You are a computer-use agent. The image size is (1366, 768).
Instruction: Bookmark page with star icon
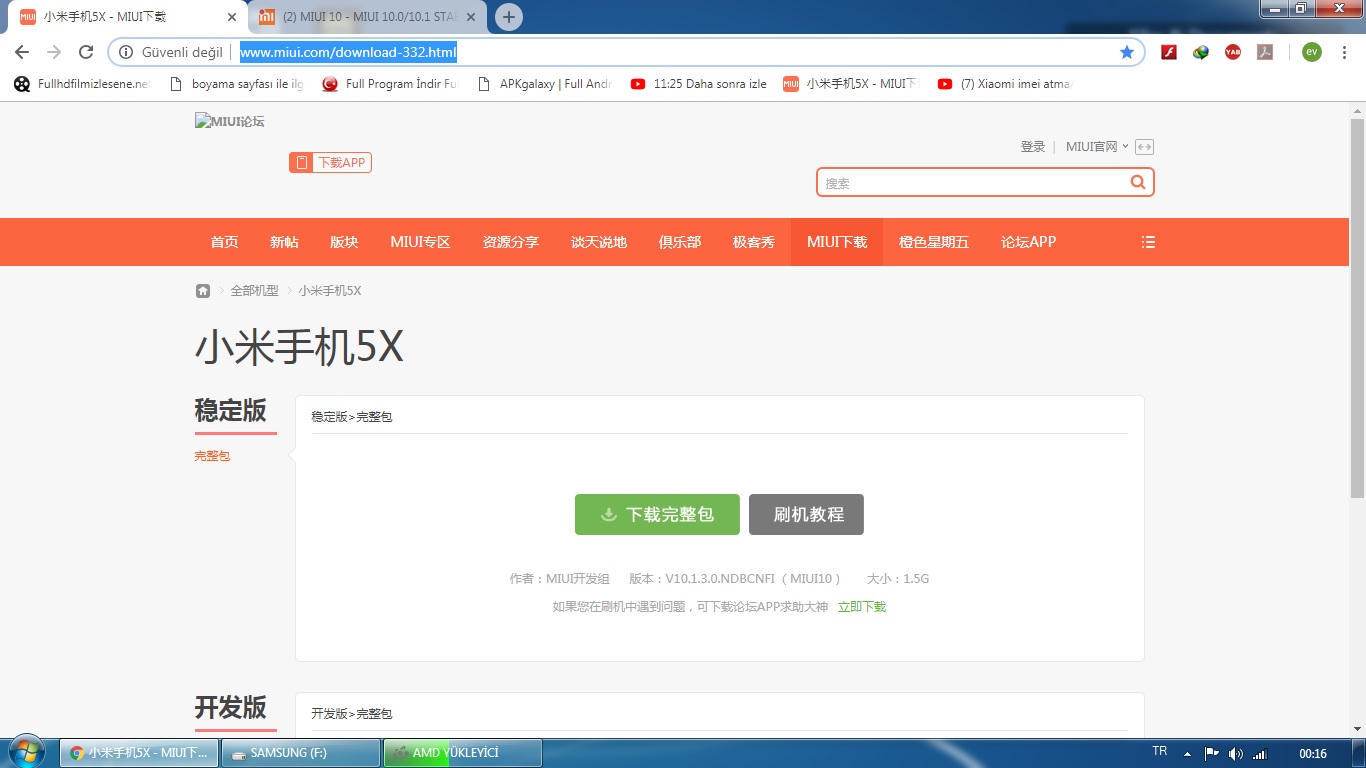click(1127, 52)
